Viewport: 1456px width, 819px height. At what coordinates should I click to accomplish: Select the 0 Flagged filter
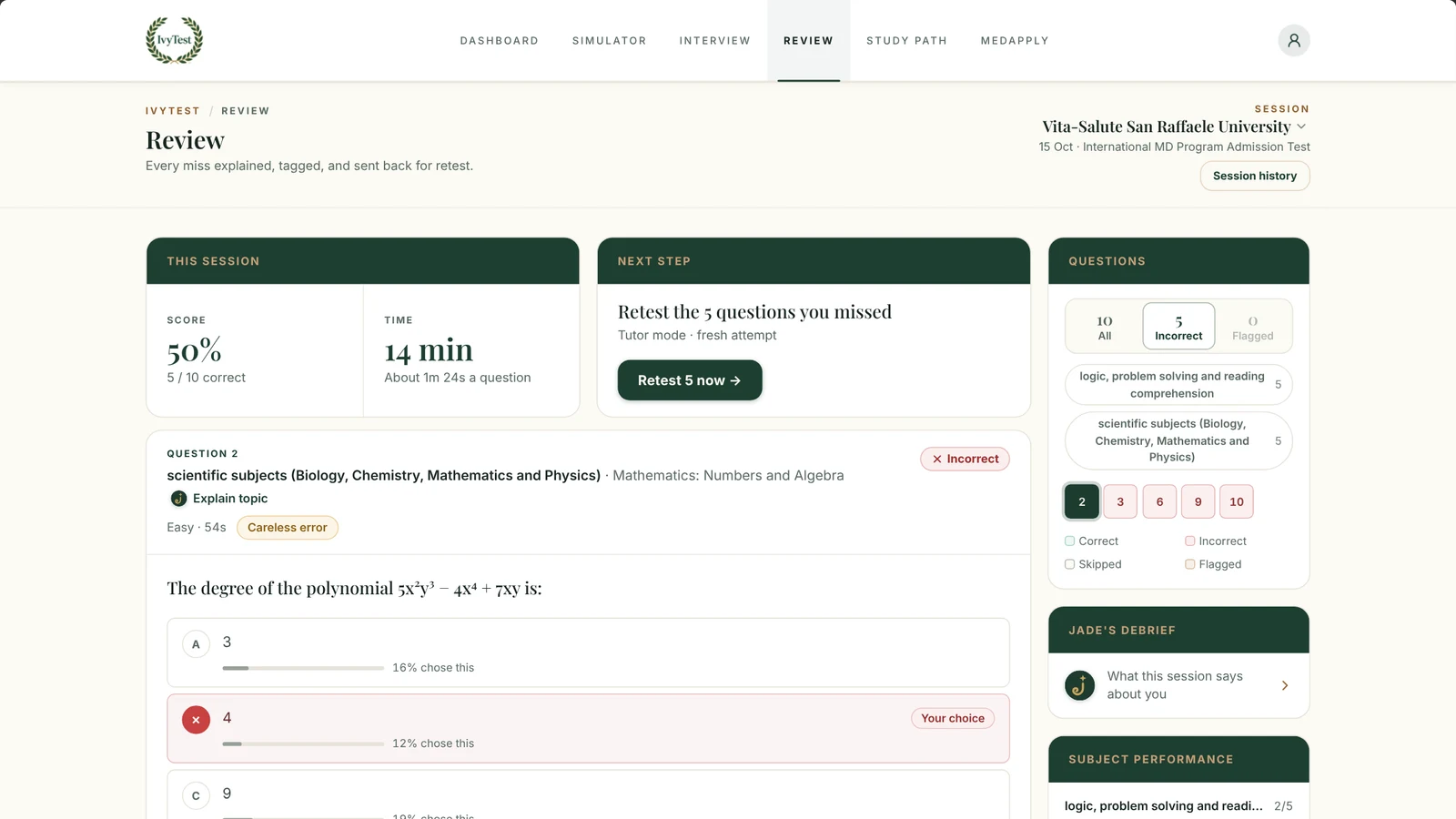[x=1253, y=327]
